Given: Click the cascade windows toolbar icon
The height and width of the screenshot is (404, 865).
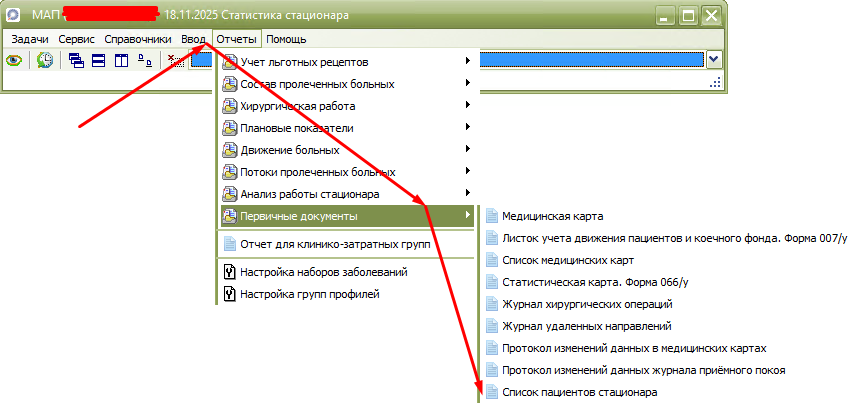Looking at the screenshot, I should (76, 61).
